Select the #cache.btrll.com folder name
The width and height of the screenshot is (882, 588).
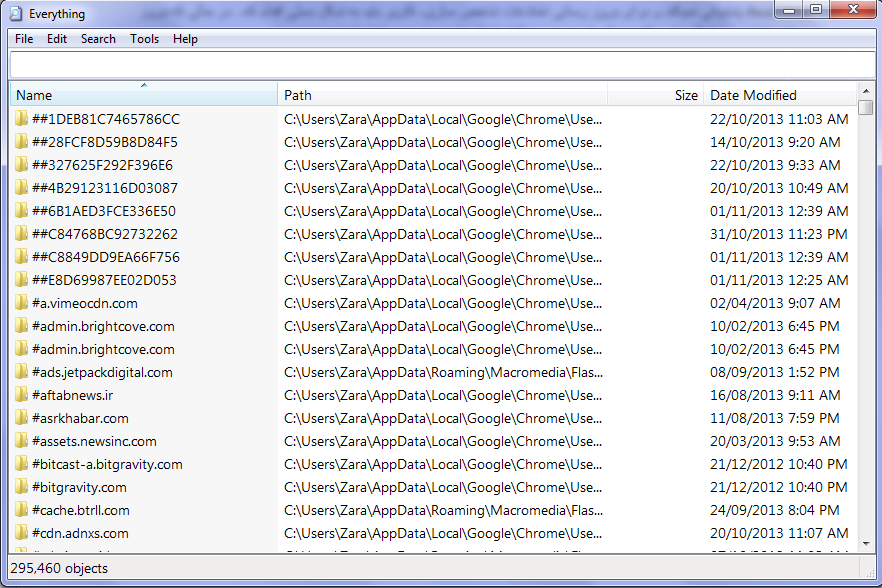pyautogui.click(x=81, y=510)
